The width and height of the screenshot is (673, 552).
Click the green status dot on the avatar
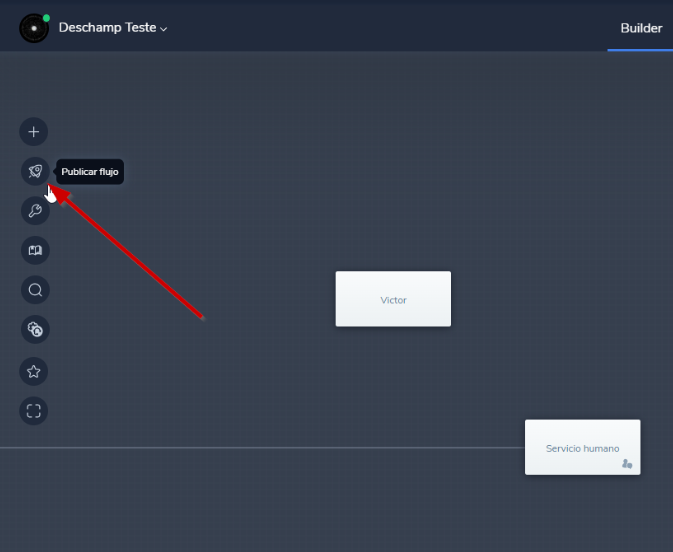(46, 18)
